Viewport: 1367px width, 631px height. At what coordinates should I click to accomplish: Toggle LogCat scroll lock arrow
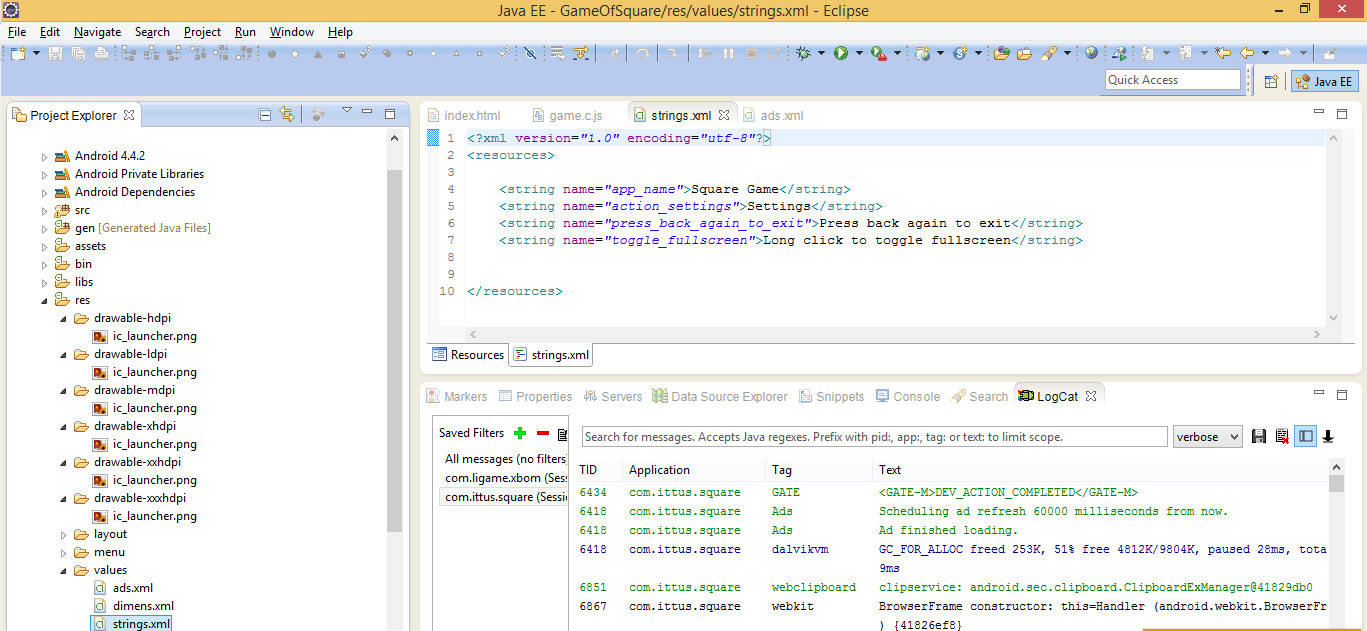1328,436
